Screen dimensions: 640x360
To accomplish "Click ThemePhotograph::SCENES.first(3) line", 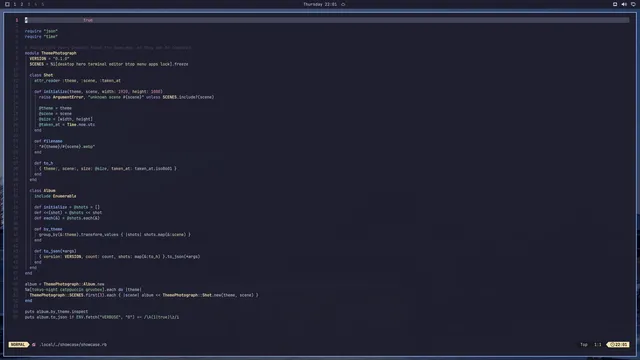I will pyautogui.click(x=144, y=295).
